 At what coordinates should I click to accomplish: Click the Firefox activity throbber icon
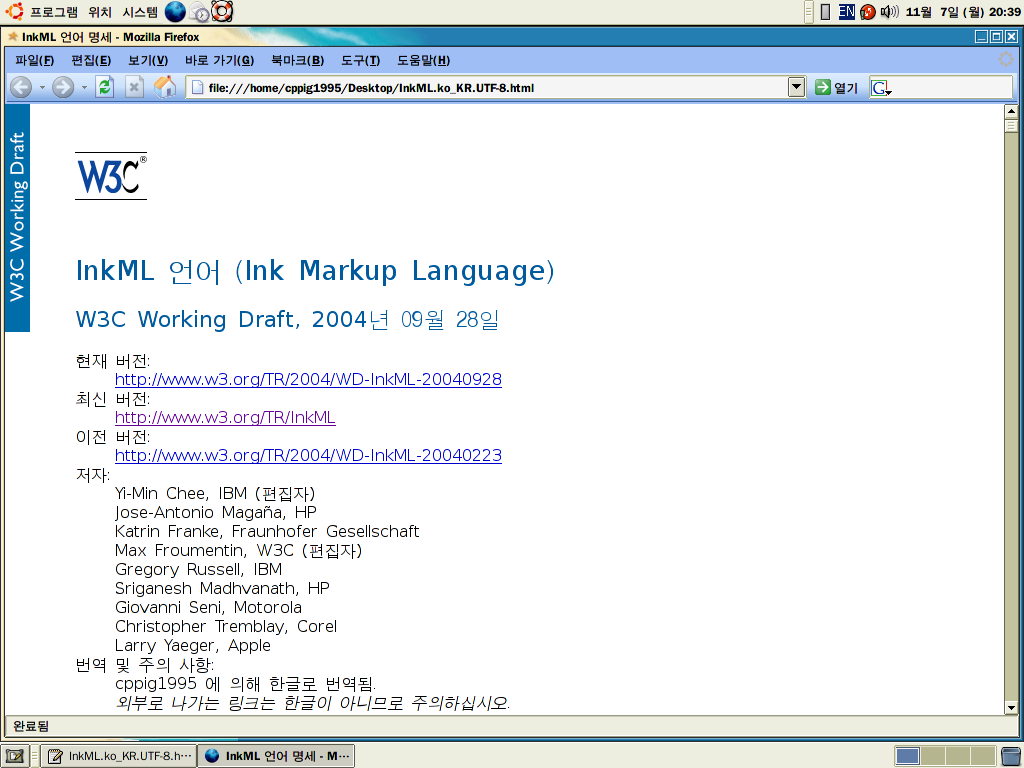(x=1006, y=59)
